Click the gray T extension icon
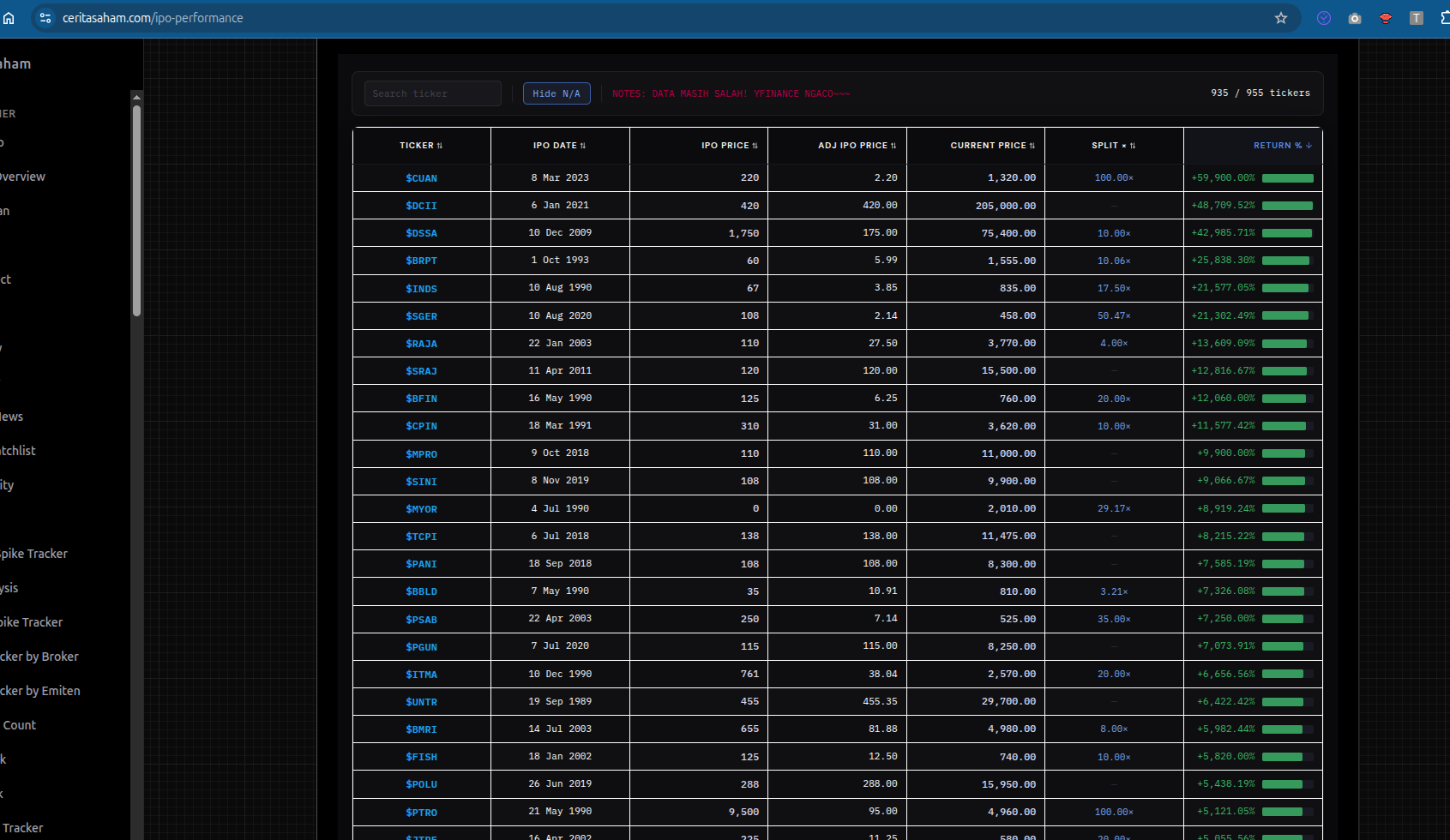 click(x=1417, y=18)
